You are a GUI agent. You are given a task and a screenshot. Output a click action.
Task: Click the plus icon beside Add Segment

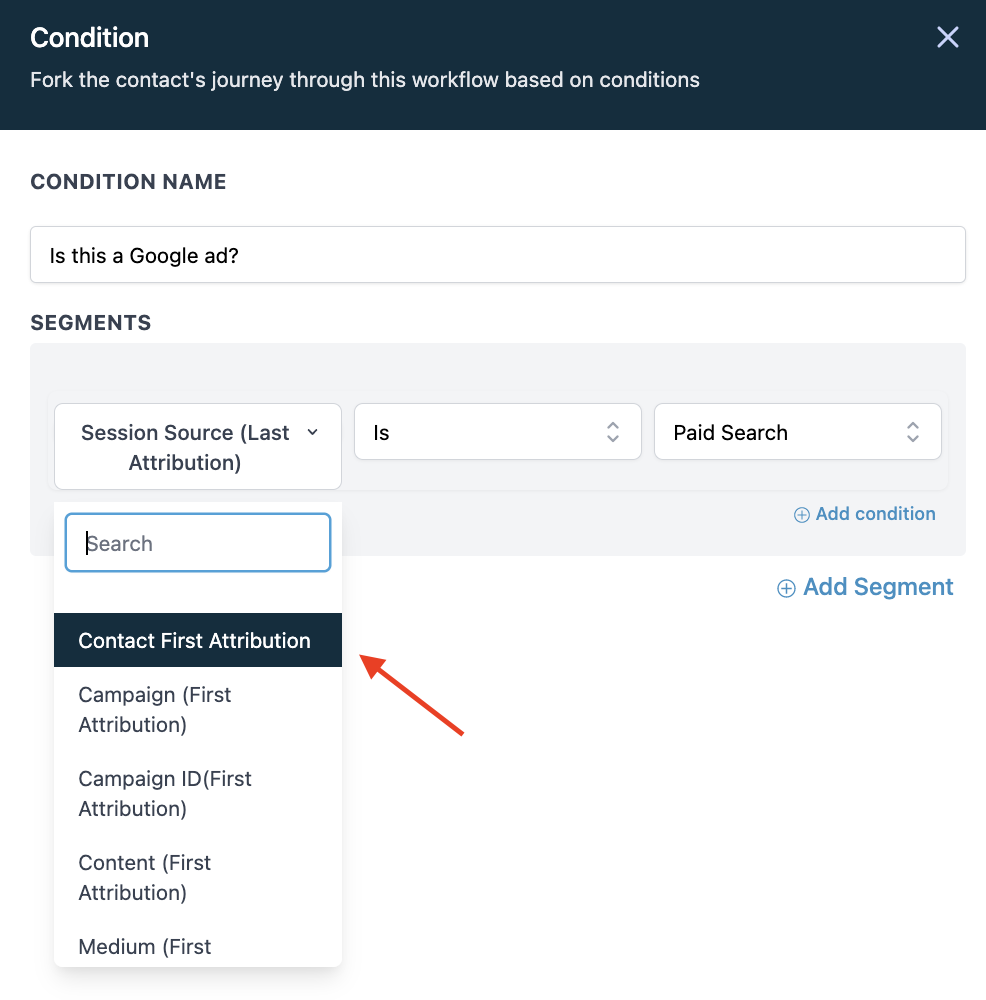click(786, 588)
